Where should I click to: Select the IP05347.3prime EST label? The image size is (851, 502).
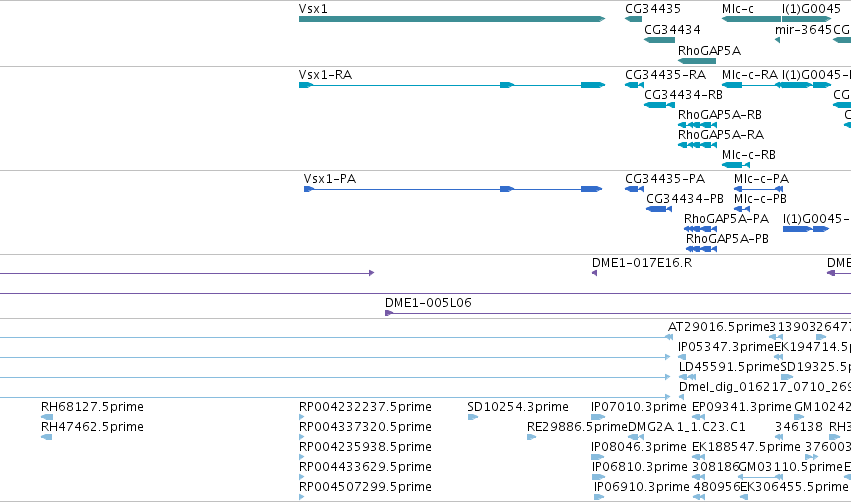coord(726,347)
